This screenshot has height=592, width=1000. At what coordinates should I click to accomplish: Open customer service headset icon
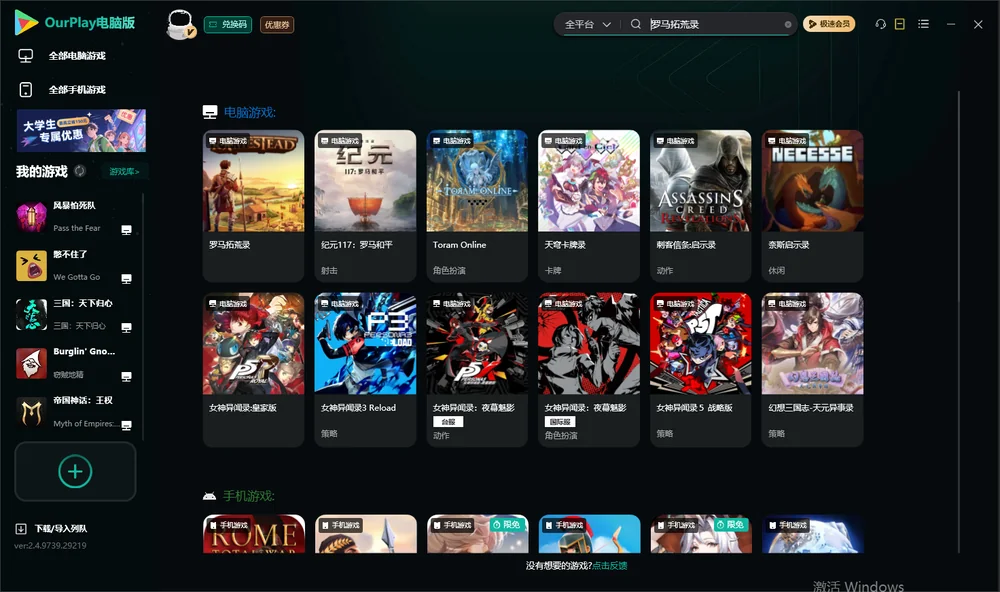881,24
